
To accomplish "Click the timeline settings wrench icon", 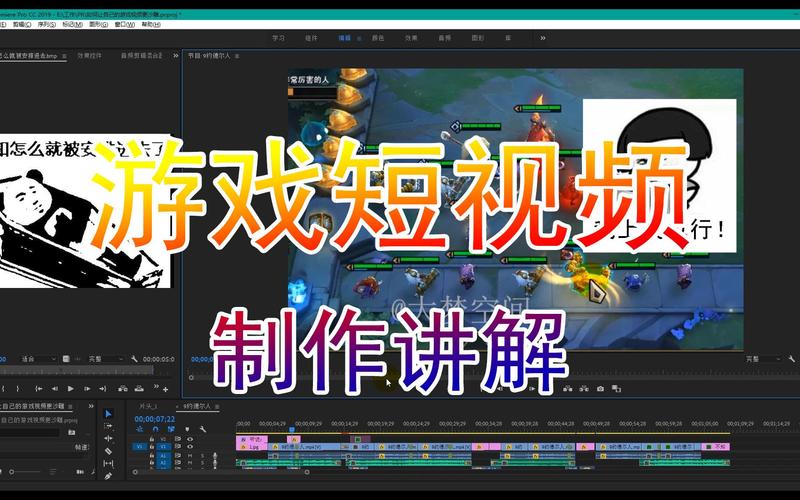I will pyautogui.click(x=203, y=430).
